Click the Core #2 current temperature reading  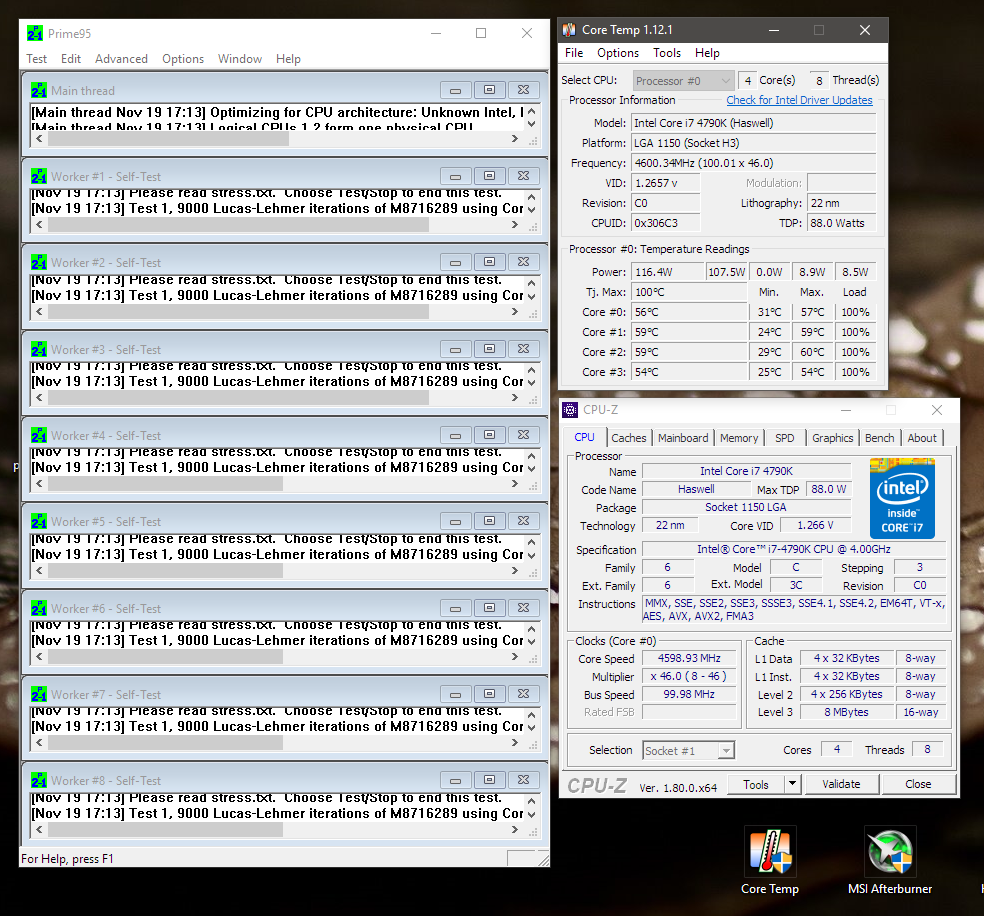point(690,352)
